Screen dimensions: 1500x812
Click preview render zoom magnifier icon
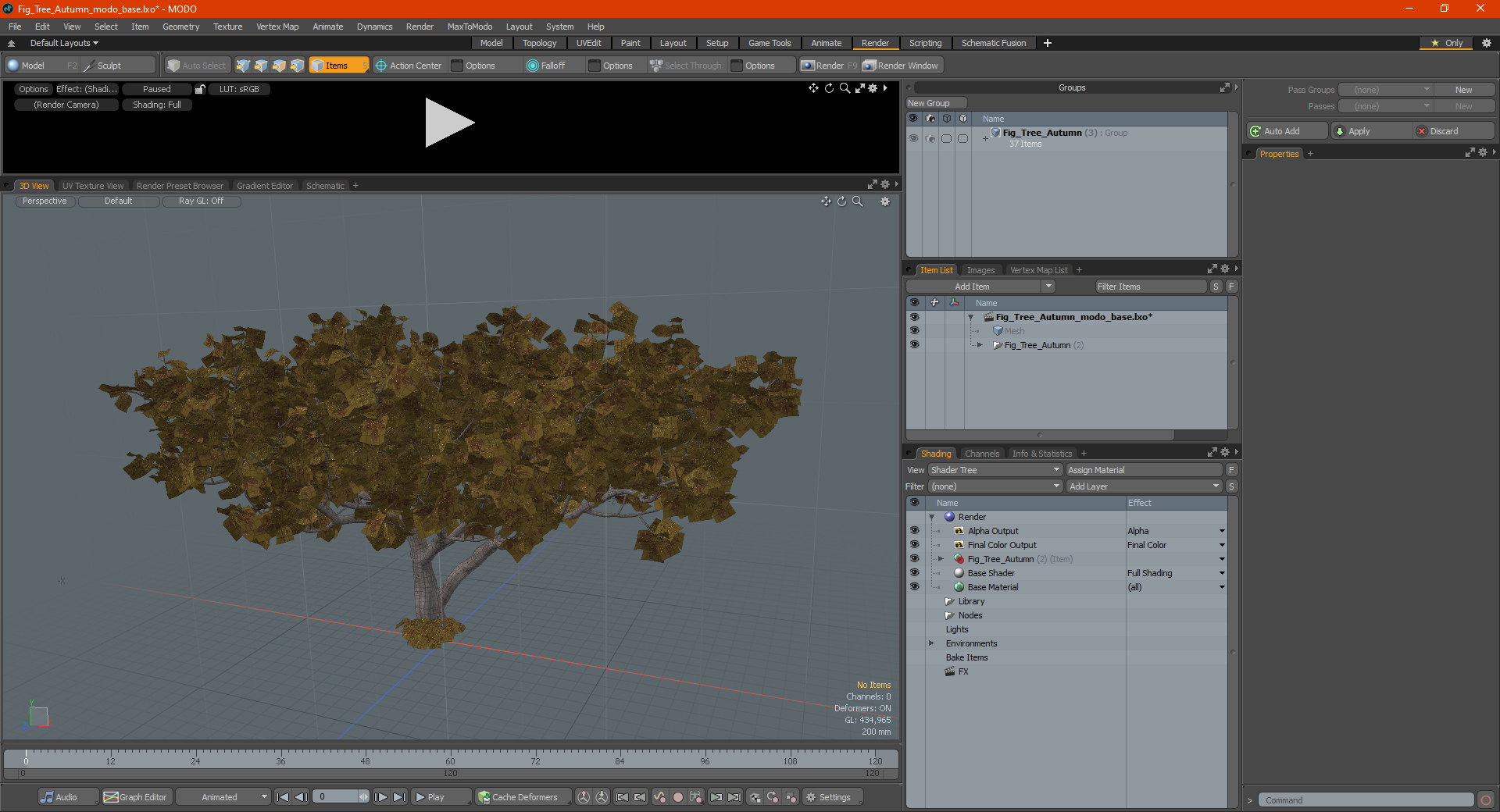click(845, 88)
